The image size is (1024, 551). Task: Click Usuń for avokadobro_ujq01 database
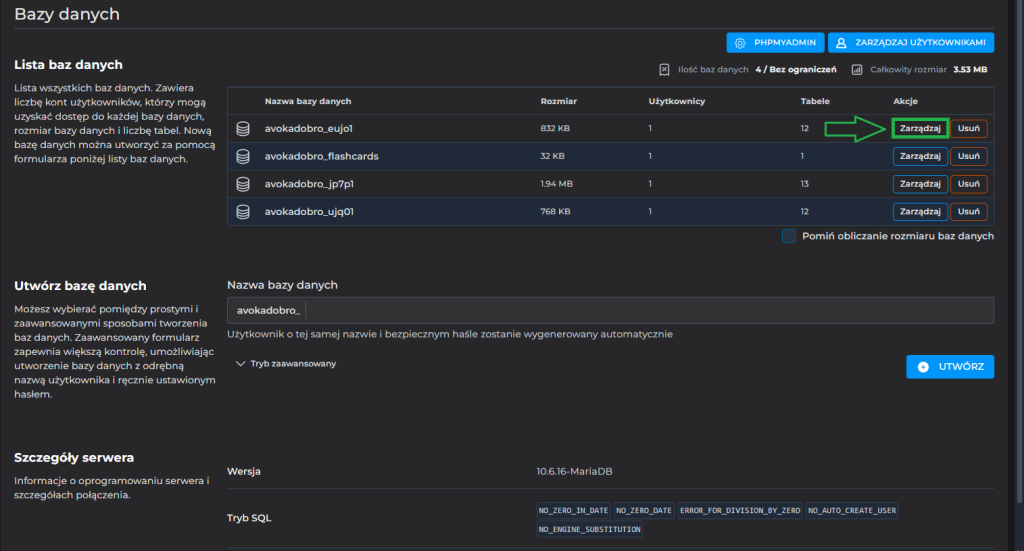[968, 212]
